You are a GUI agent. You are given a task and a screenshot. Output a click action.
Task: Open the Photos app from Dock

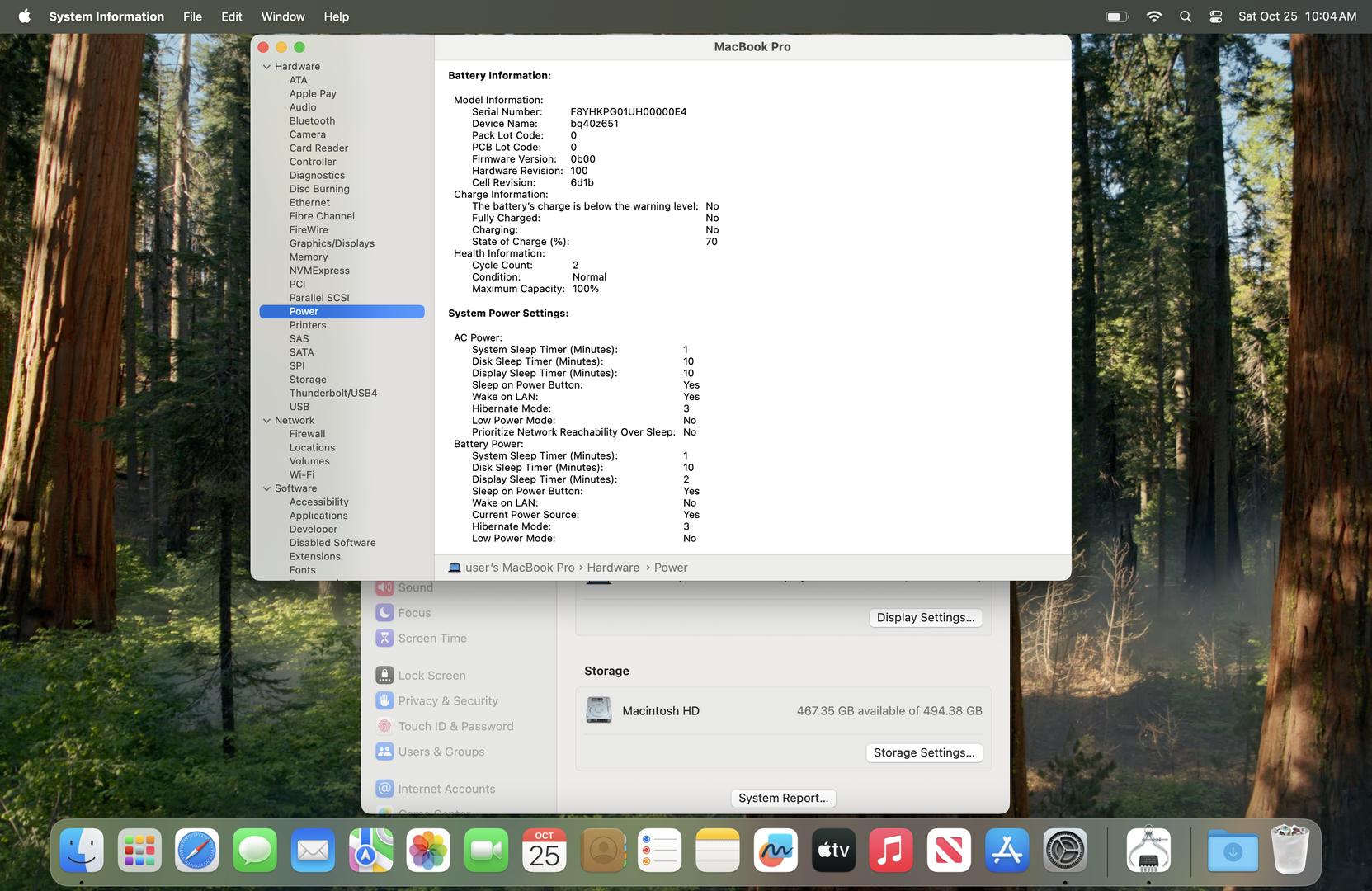tap(428, 851)
